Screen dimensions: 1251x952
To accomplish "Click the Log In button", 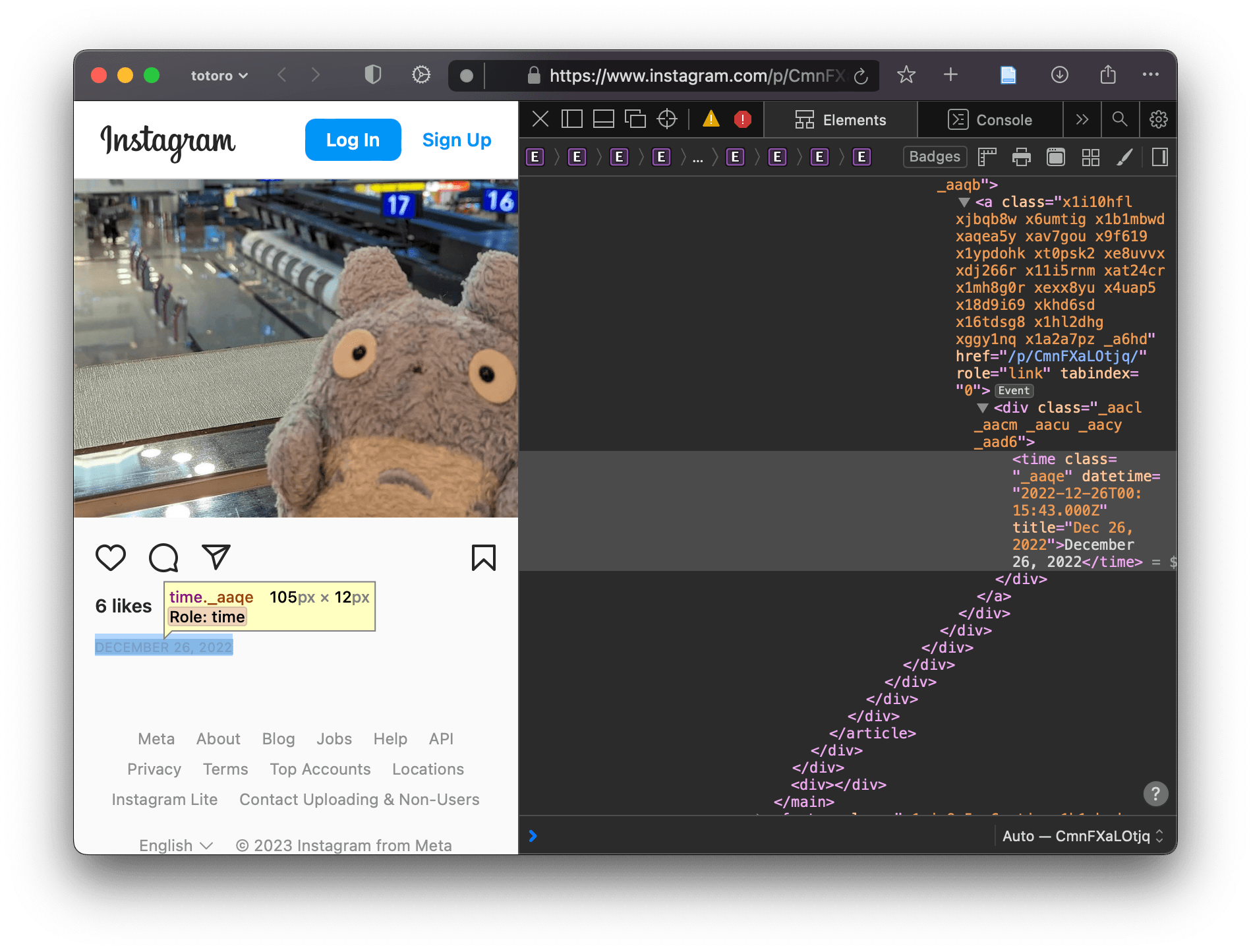I will 353,140.
